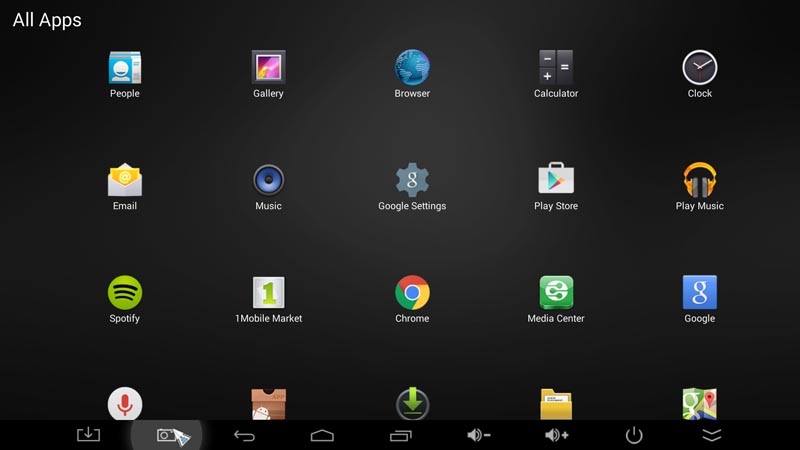Open the Clock app
Screen dimensions: 800x450
pos(699,67)
